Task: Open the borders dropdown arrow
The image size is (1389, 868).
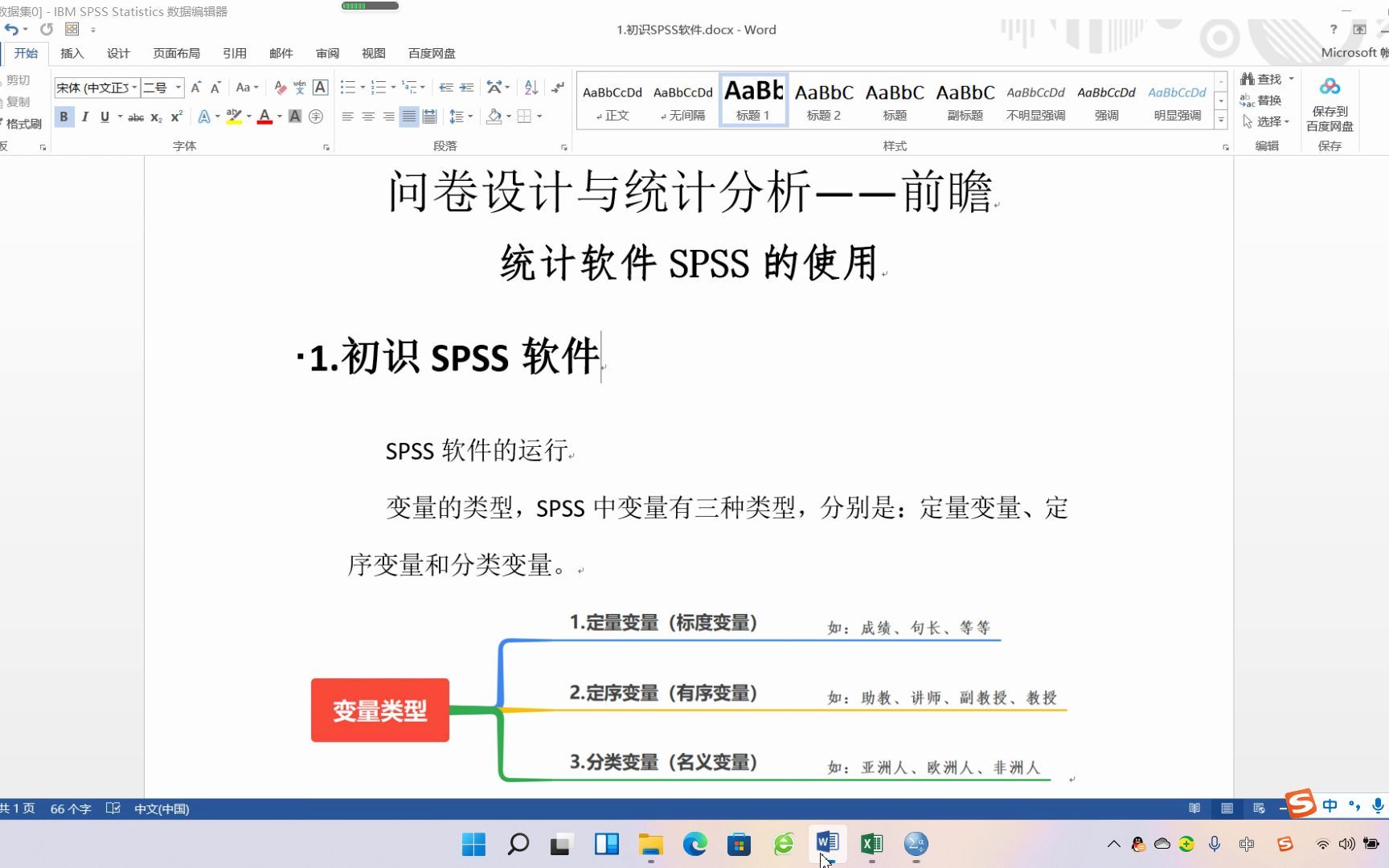Action: [x=539, y=117]
